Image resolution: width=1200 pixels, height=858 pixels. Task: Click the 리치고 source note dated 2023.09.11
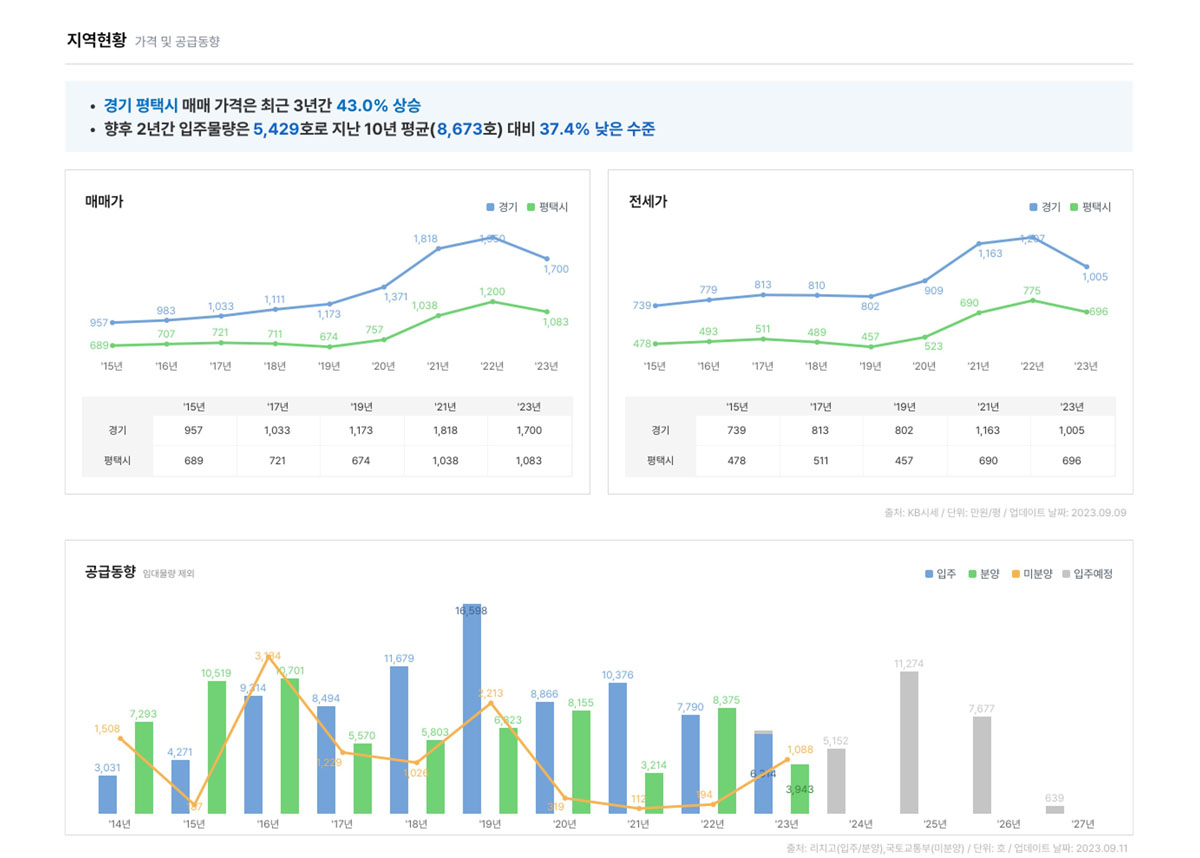click(959, 848)
